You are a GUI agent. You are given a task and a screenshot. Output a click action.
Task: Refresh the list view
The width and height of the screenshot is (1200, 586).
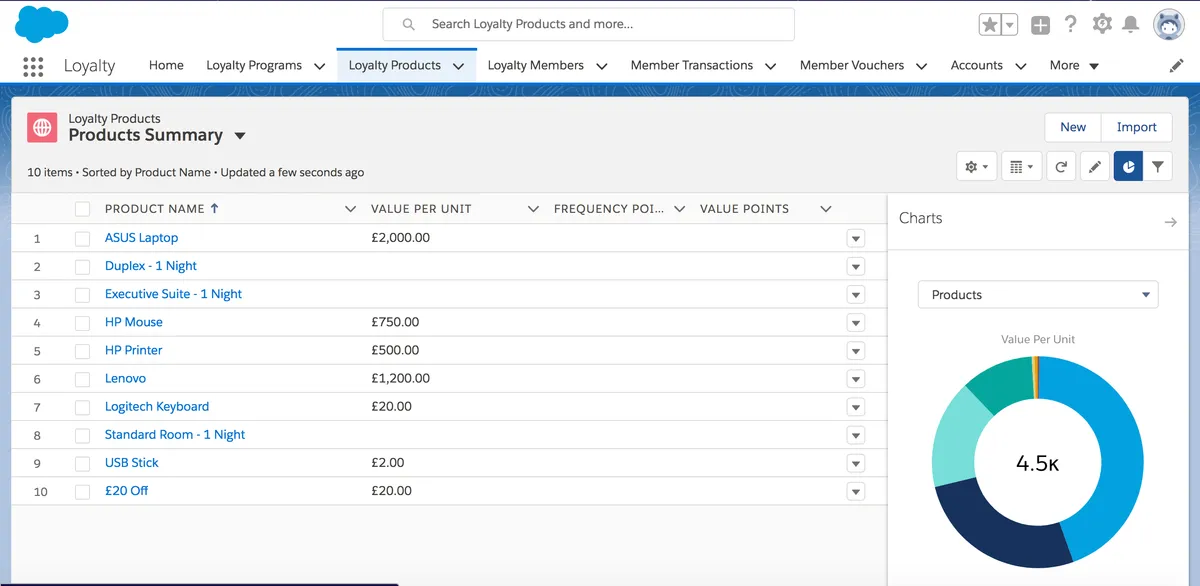1061,167
